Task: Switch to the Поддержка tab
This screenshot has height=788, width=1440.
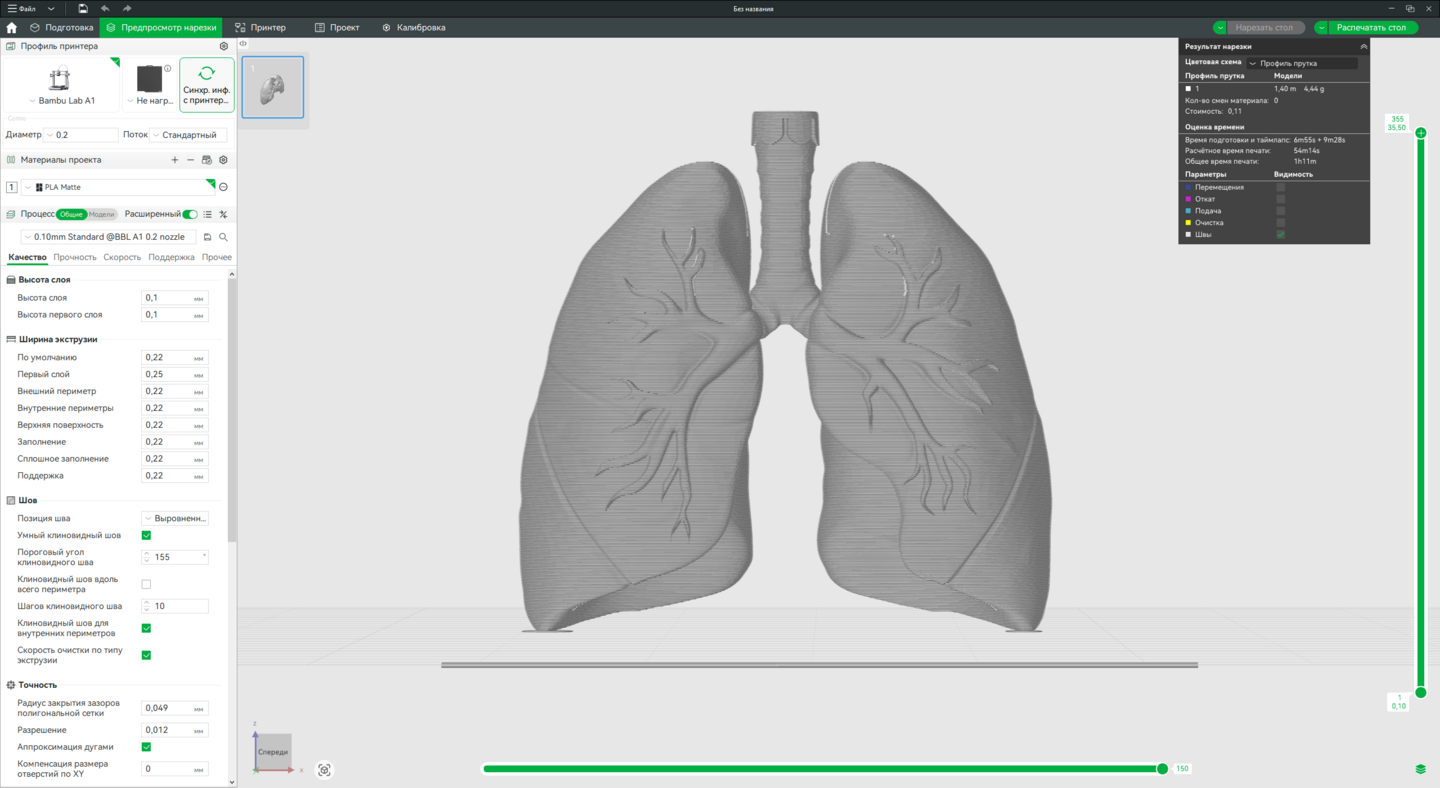Action: pyautogui.click(x=171, y=257)
